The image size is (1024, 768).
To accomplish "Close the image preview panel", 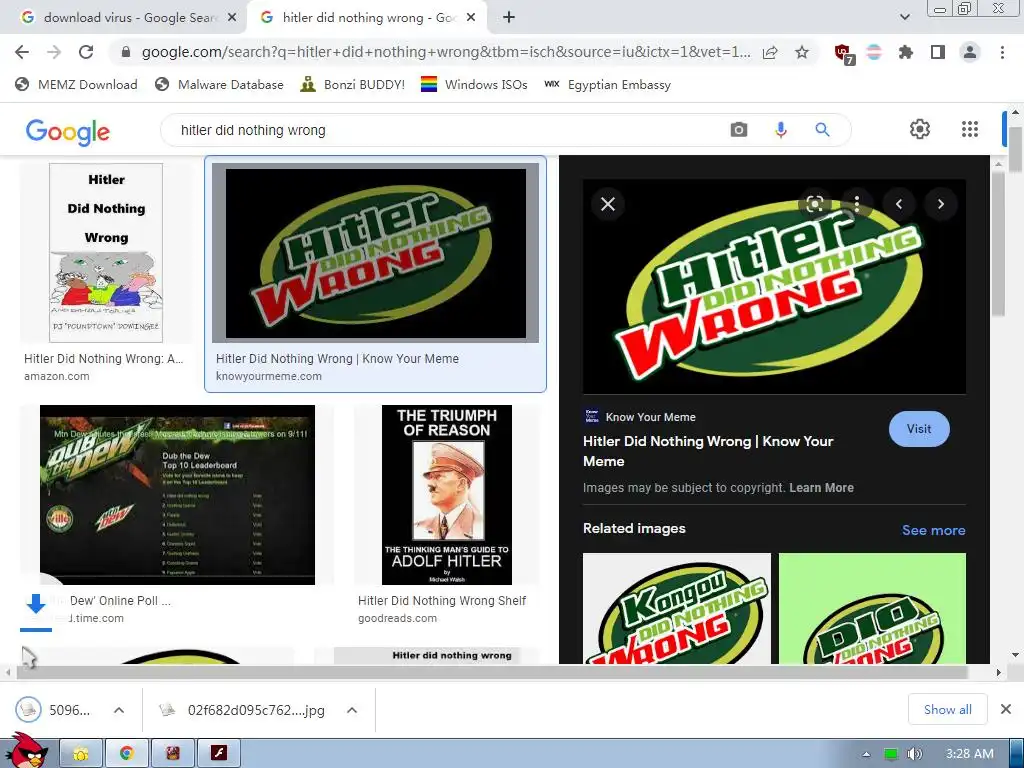I will [608, 204].
